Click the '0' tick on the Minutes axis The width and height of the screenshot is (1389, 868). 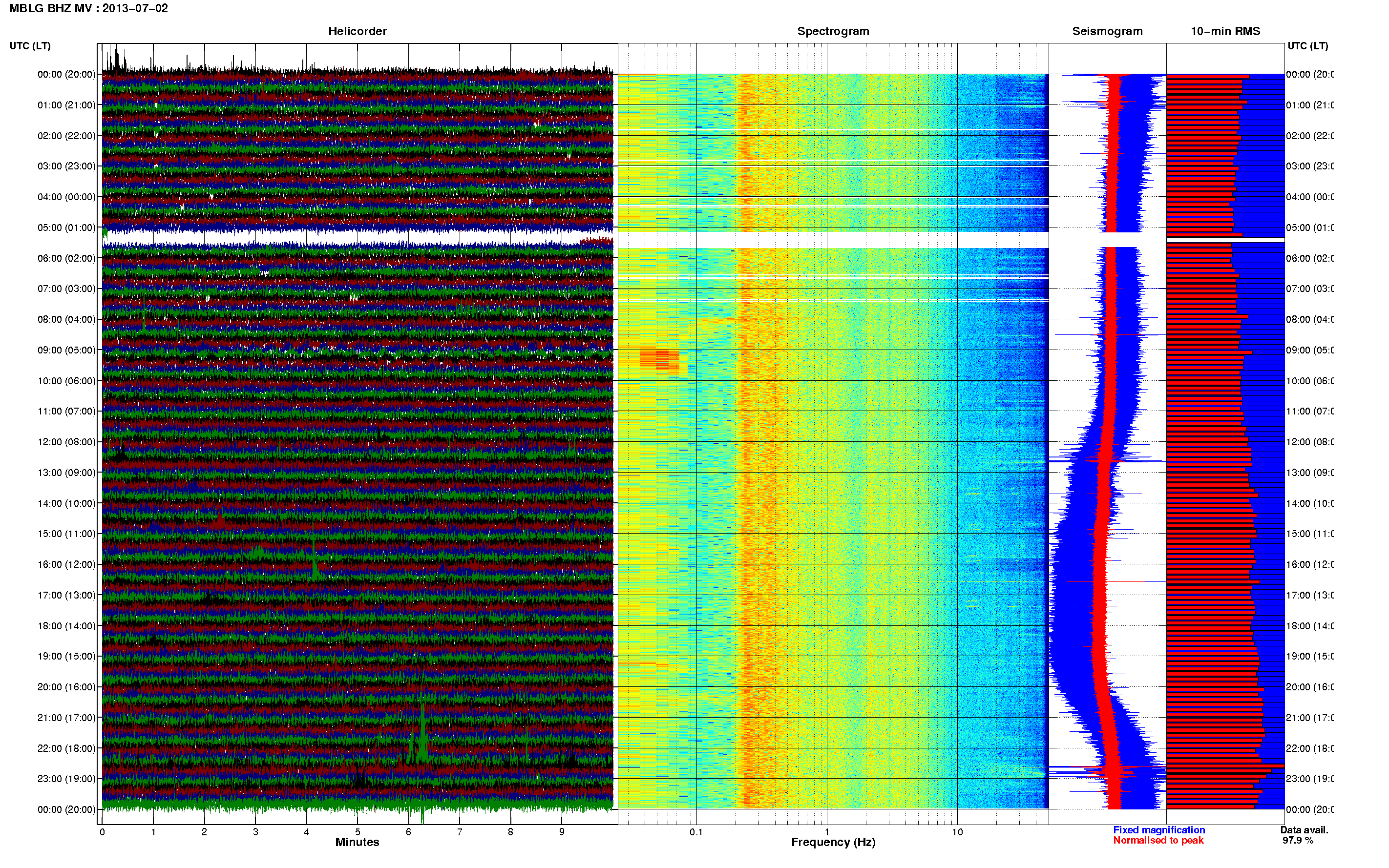(x=102, y=832)
